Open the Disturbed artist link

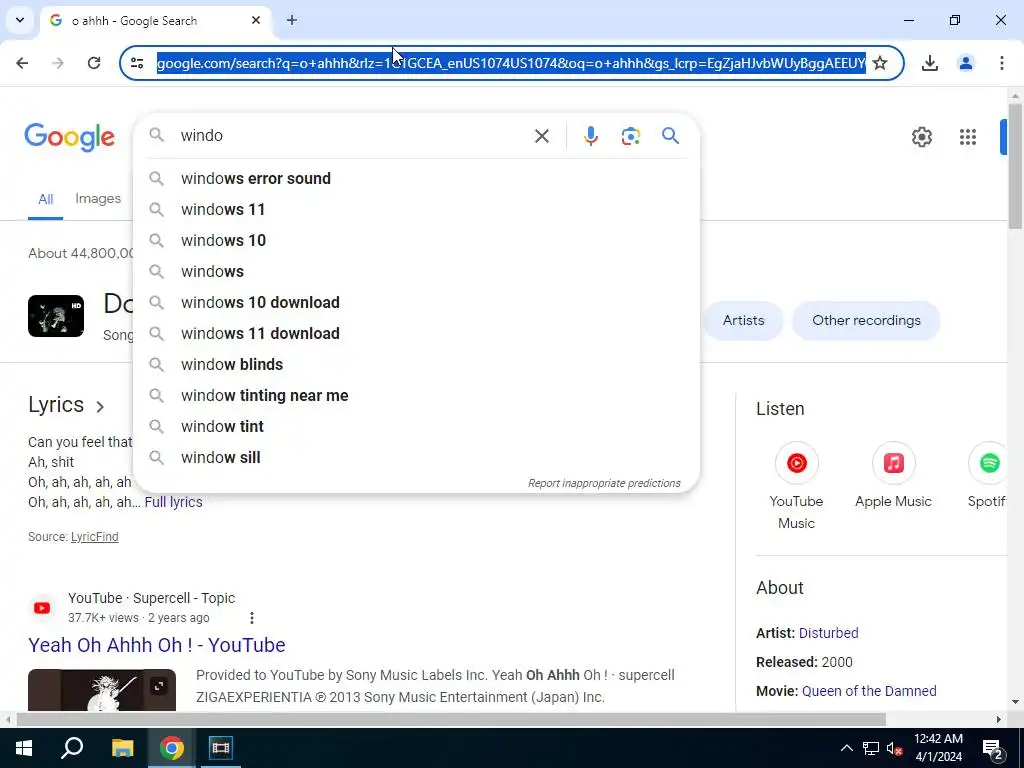click(828, 633)
